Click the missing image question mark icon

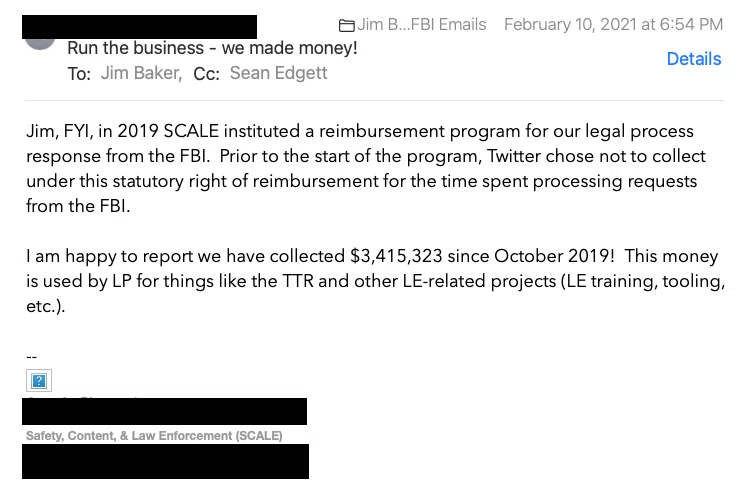click(39, 381)
